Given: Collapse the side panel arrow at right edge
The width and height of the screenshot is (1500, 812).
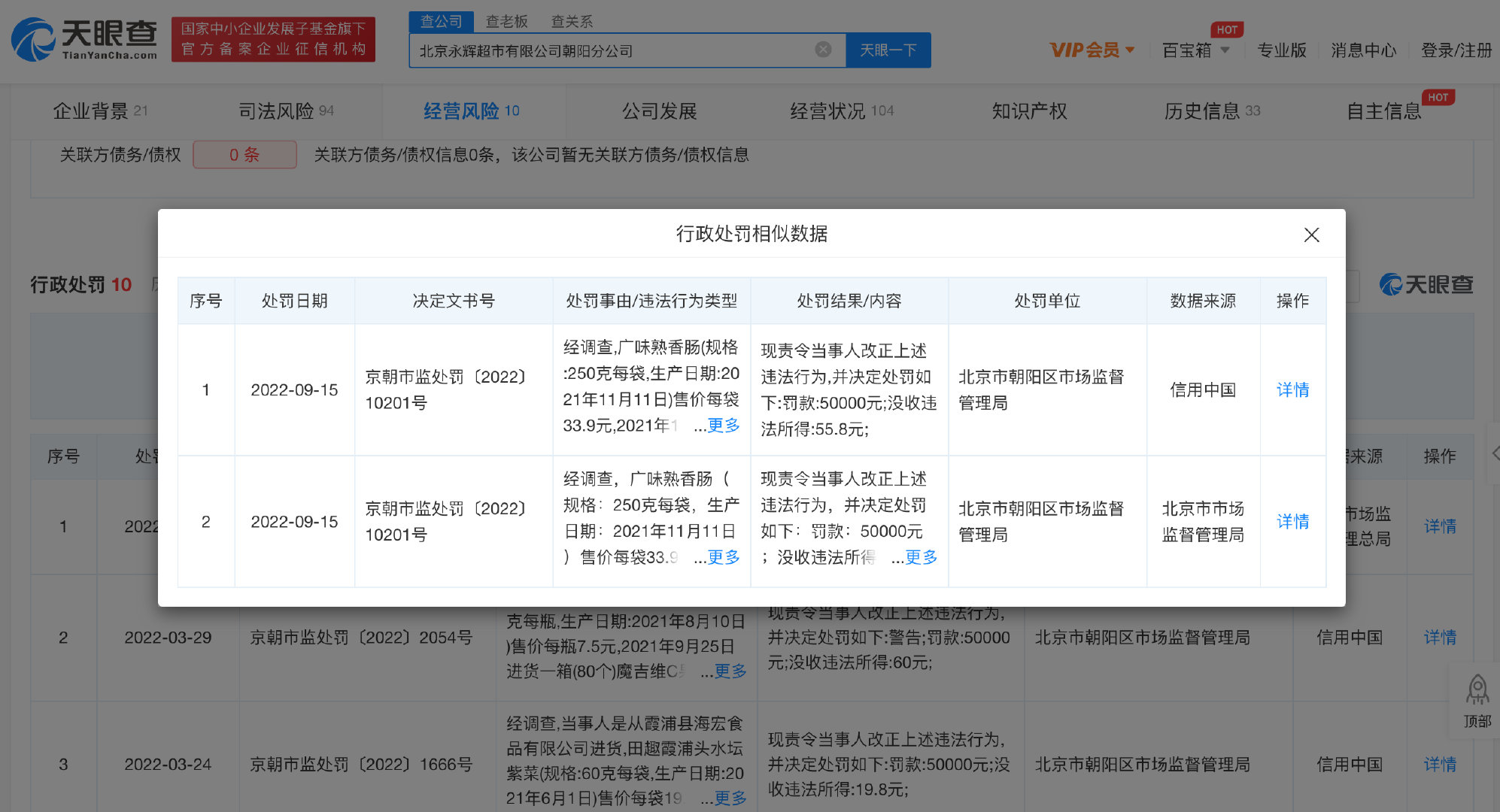Looking at the screenshot, I should pyautogui.click(x=1495, y=453).
